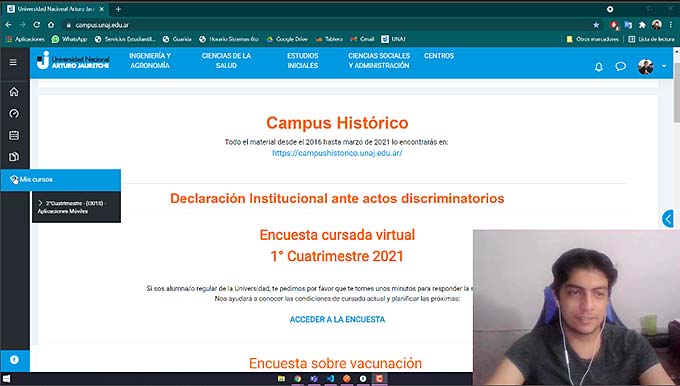Image resolution: width=680 pixels, height=386 pixels.
Task: Open the Aplicaciones bookmark
Action: coord(25,39)
